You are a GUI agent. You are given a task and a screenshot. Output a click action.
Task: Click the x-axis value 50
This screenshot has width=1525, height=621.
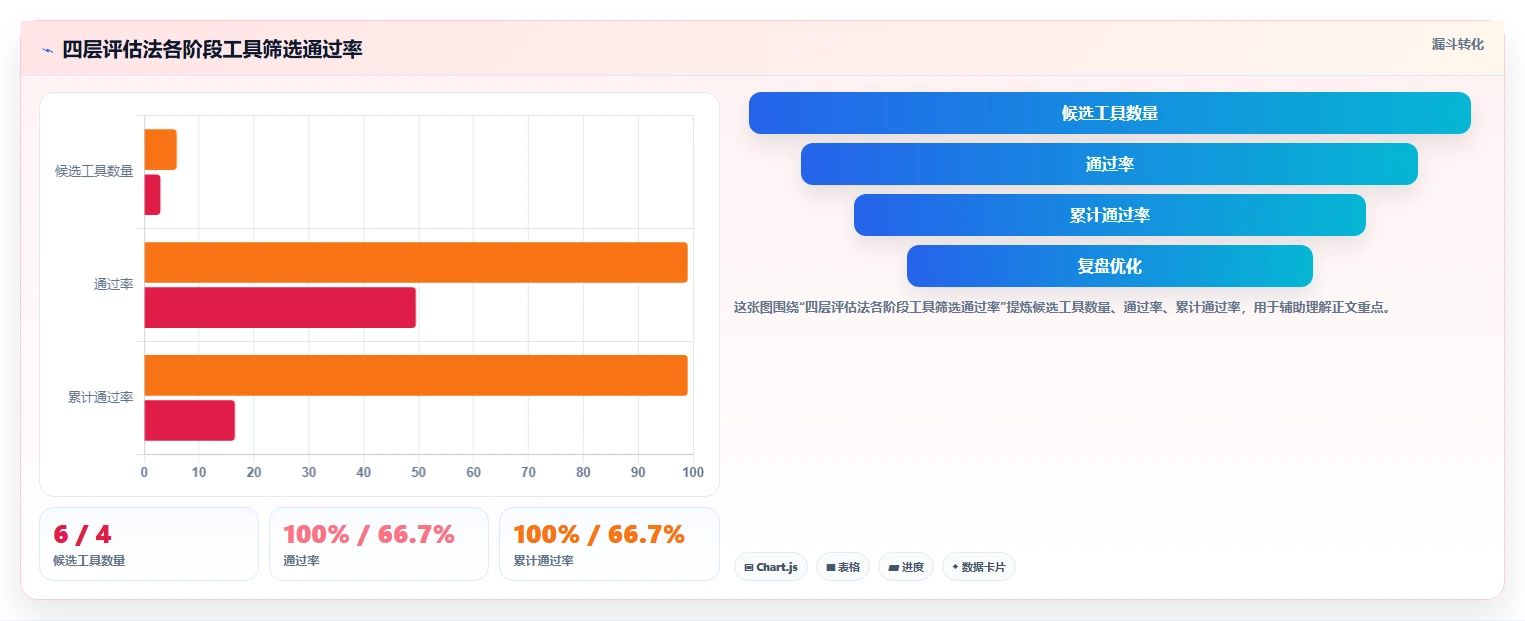point(418,472)
